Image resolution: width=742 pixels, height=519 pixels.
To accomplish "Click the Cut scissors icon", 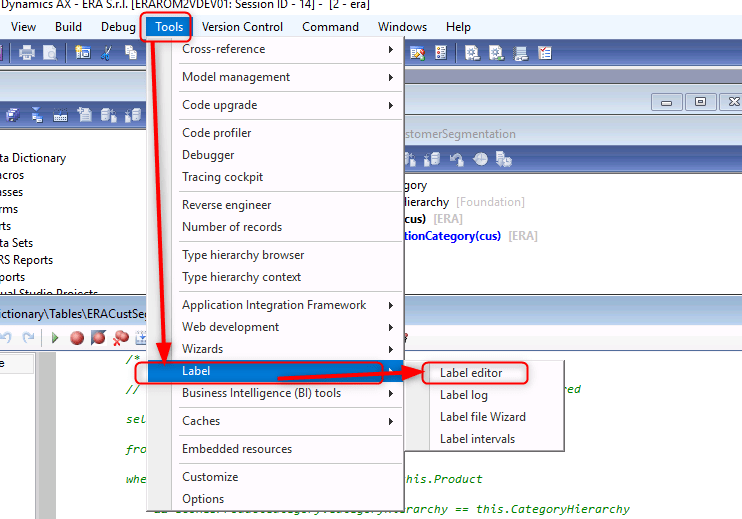I will [x=106, y=53].
